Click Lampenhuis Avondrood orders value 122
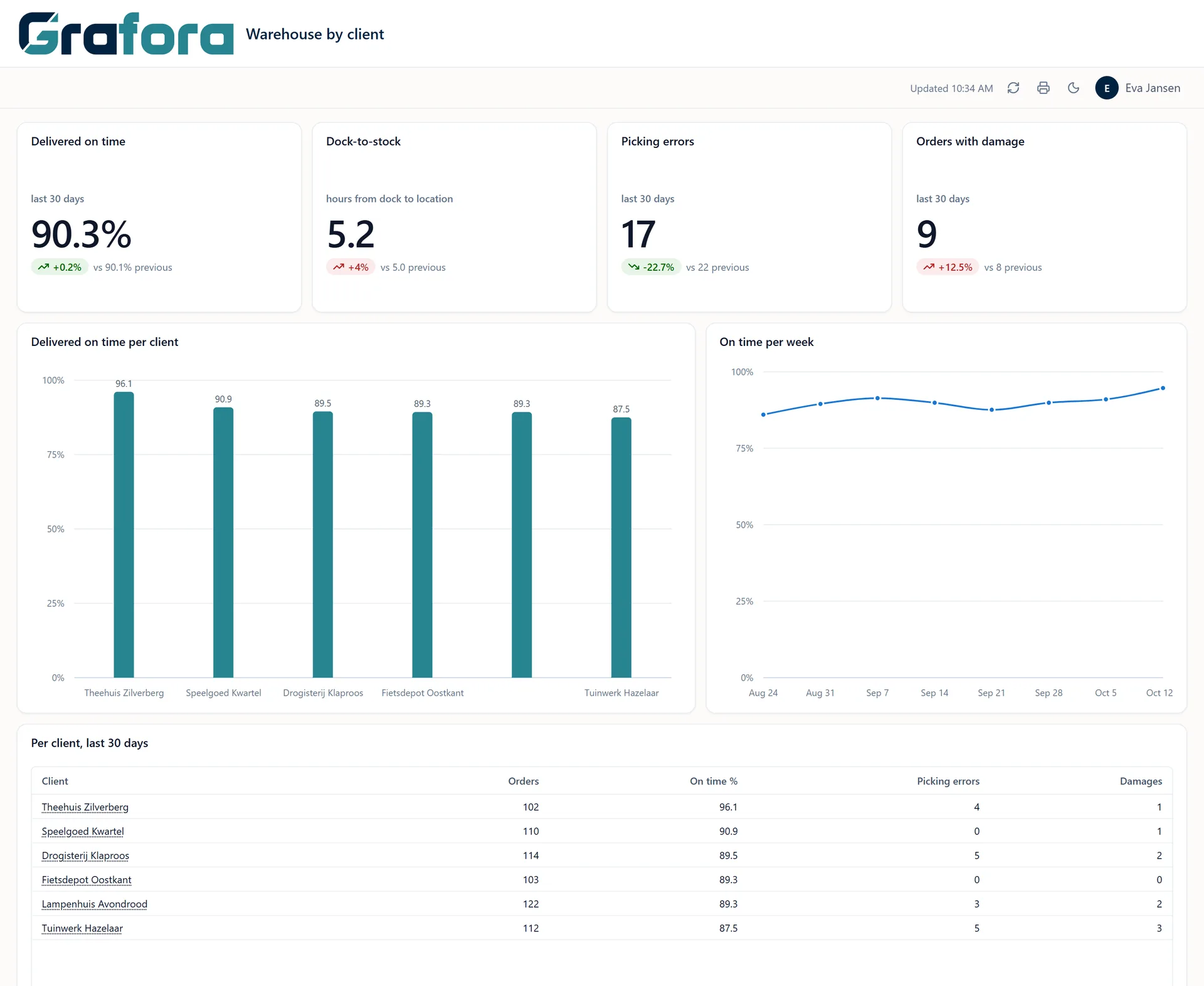Screen dimensions: 1204x986 click(531, 904)
